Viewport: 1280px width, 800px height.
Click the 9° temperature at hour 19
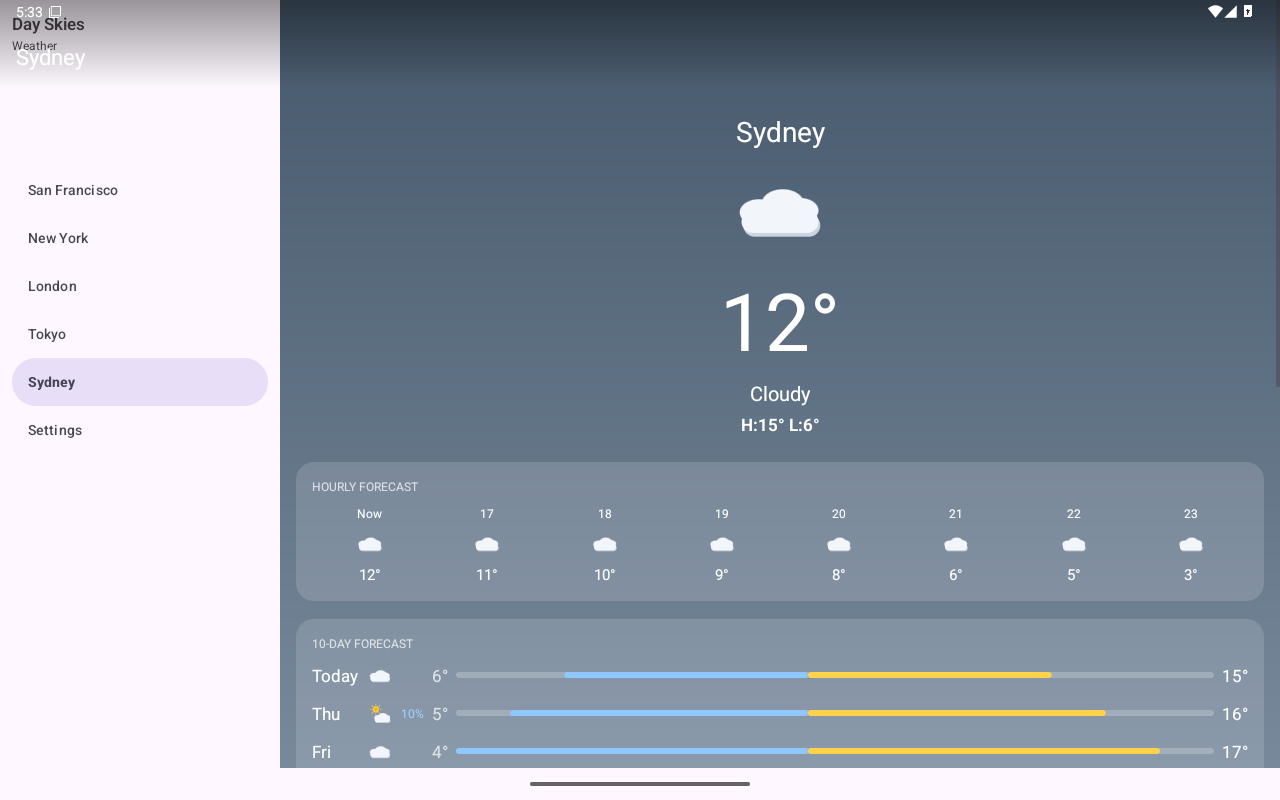coord(722,575)
